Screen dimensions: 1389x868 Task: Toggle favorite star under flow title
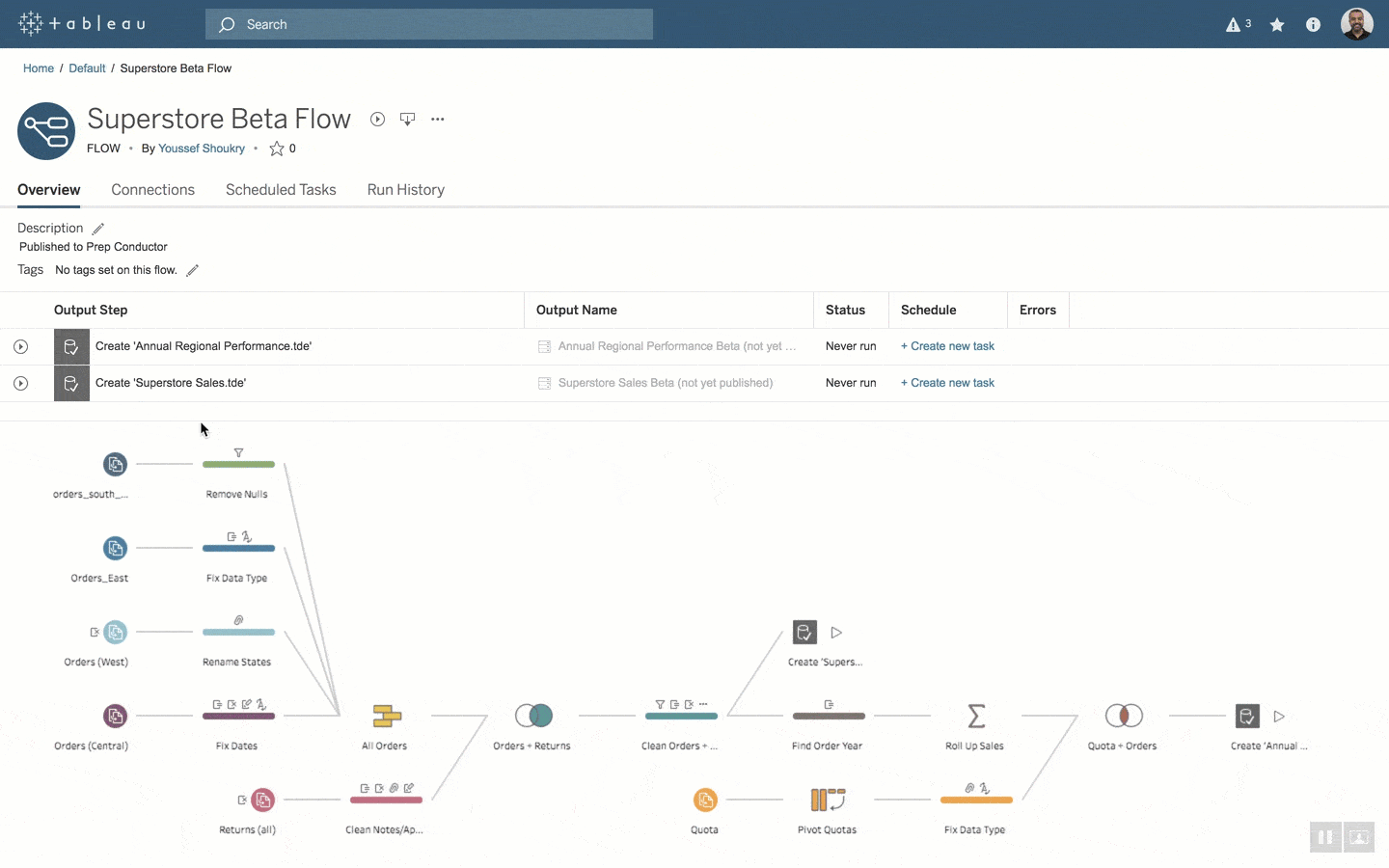point(277,149)
